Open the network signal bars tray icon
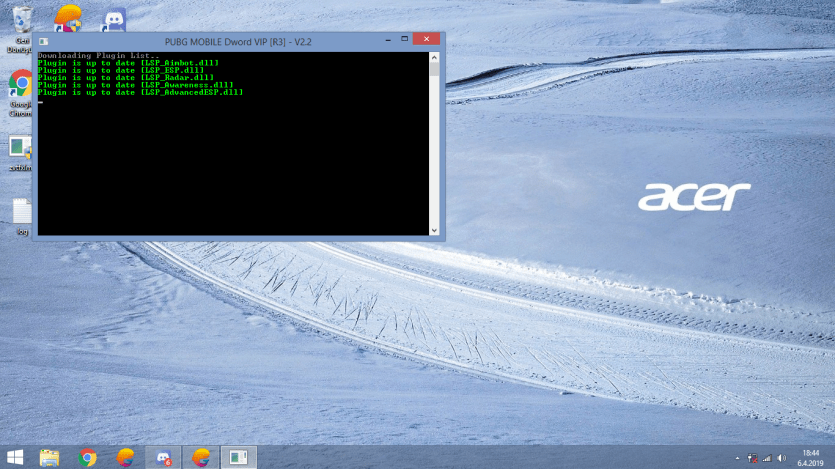The image size is (835, 469). pyautogui.click(x=767, y=458)
